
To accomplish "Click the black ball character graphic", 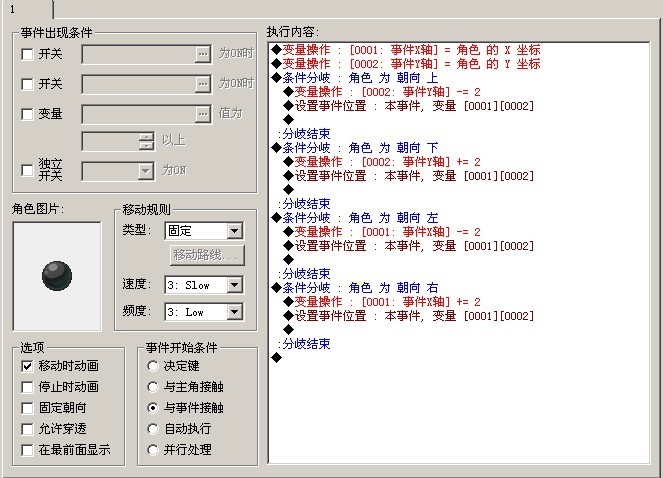I will (x=57, y=276).
